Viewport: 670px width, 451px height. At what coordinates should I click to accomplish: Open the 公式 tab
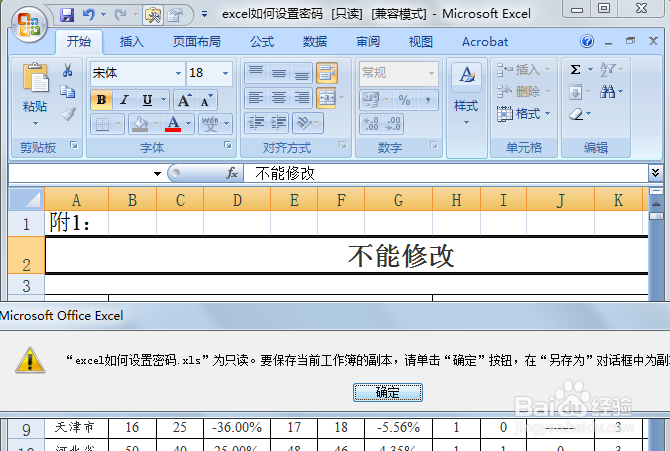point(262,41)
